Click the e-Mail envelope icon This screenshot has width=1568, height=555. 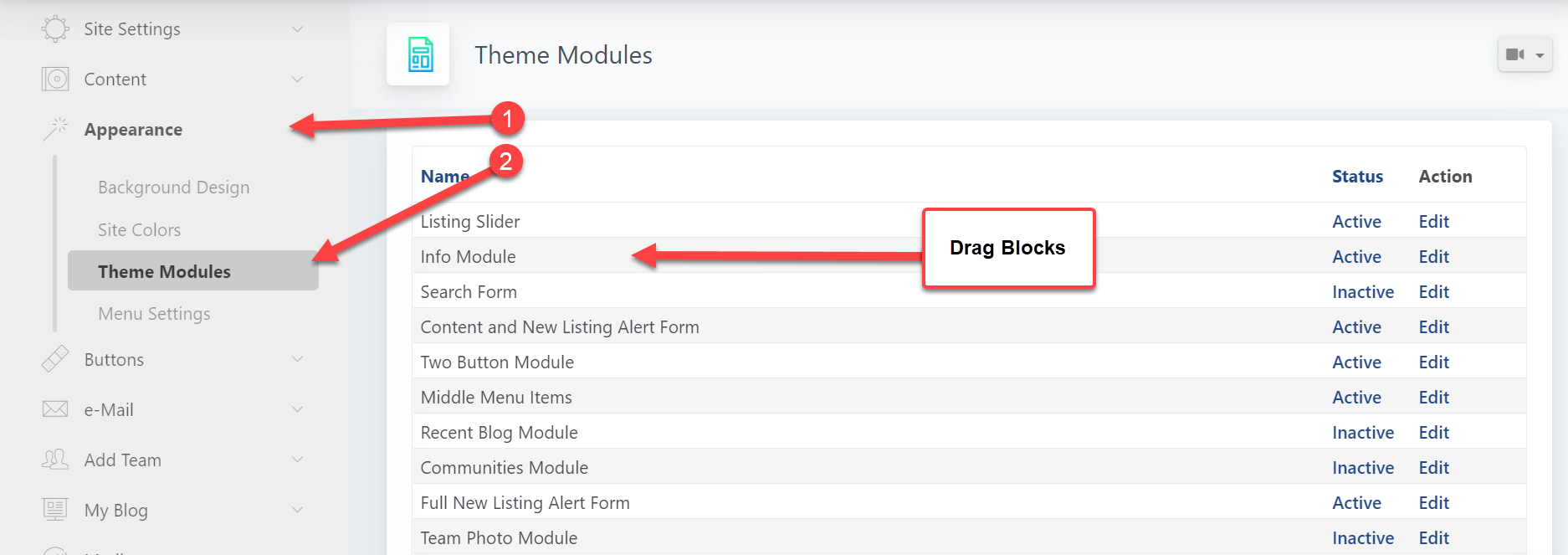coord(55,409)
